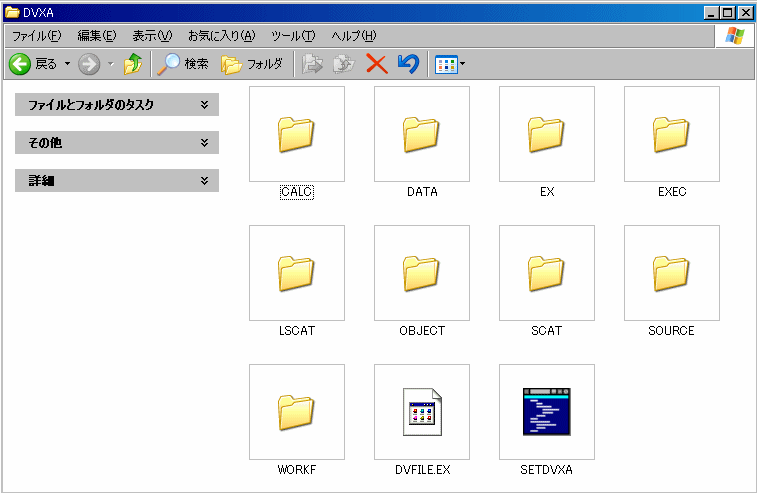Screen dimensions: 757x493
Task: Click the blue Undo arrow icon
Action: [x=408, y=64]
